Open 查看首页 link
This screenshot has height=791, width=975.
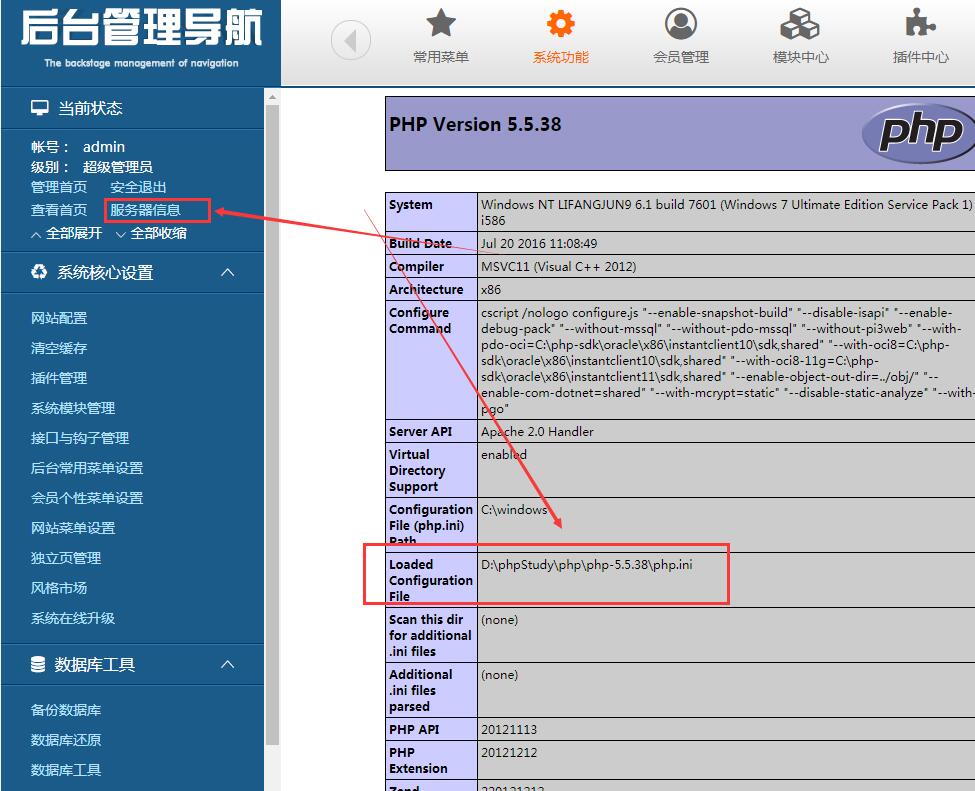(x=59, y=210)
